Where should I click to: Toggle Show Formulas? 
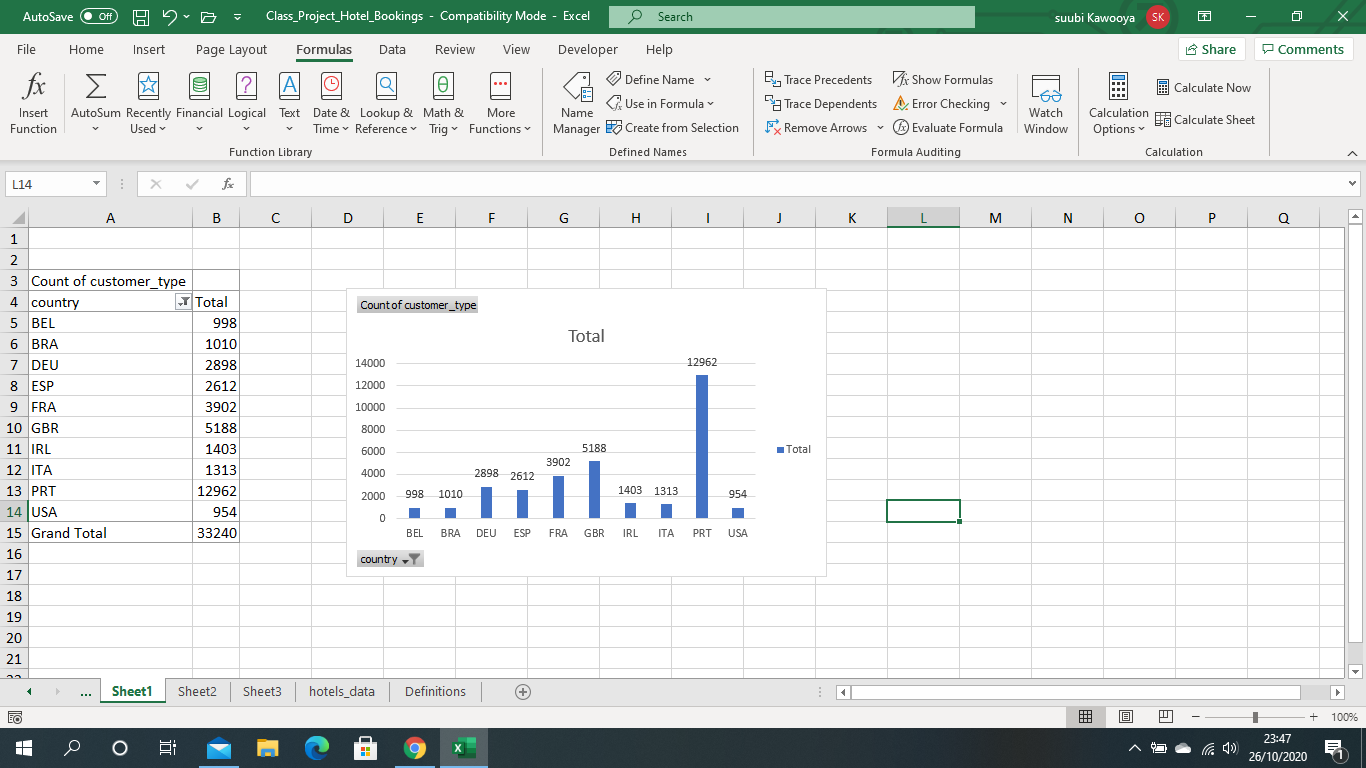point(943,80)
